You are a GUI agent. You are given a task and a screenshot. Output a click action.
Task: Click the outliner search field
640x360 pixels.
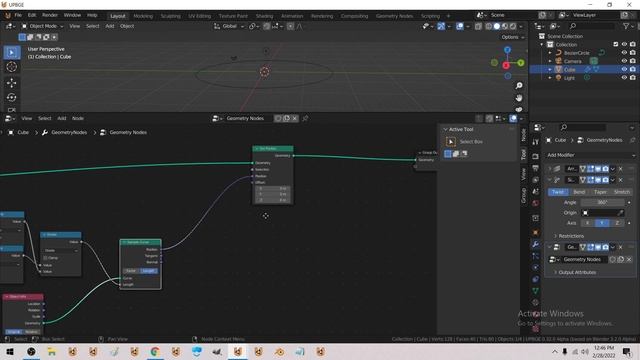coord(591,26)
